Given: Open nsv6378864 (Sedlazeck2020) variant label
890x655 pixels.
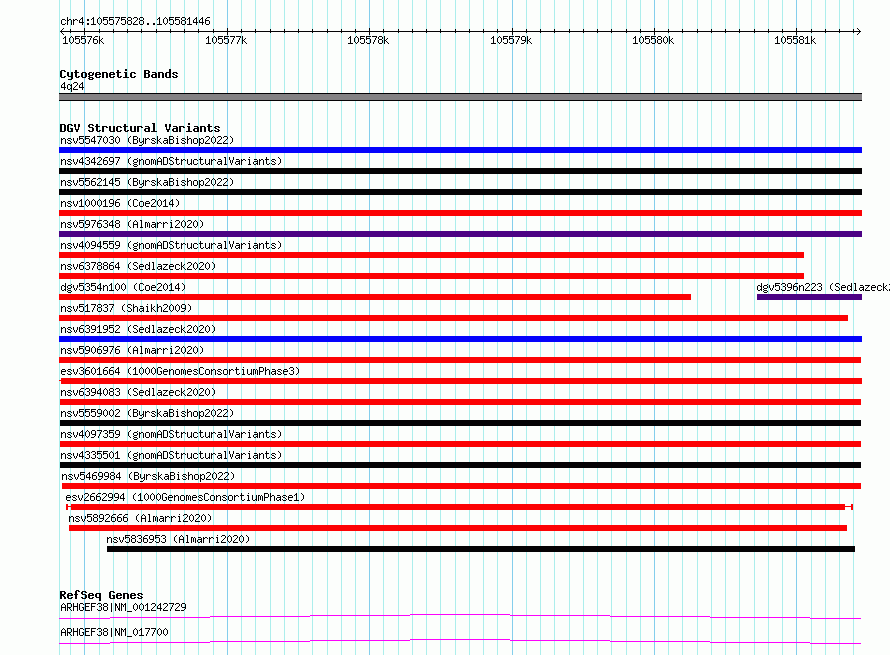Looking at the screenshot, I should click(138, 266).
